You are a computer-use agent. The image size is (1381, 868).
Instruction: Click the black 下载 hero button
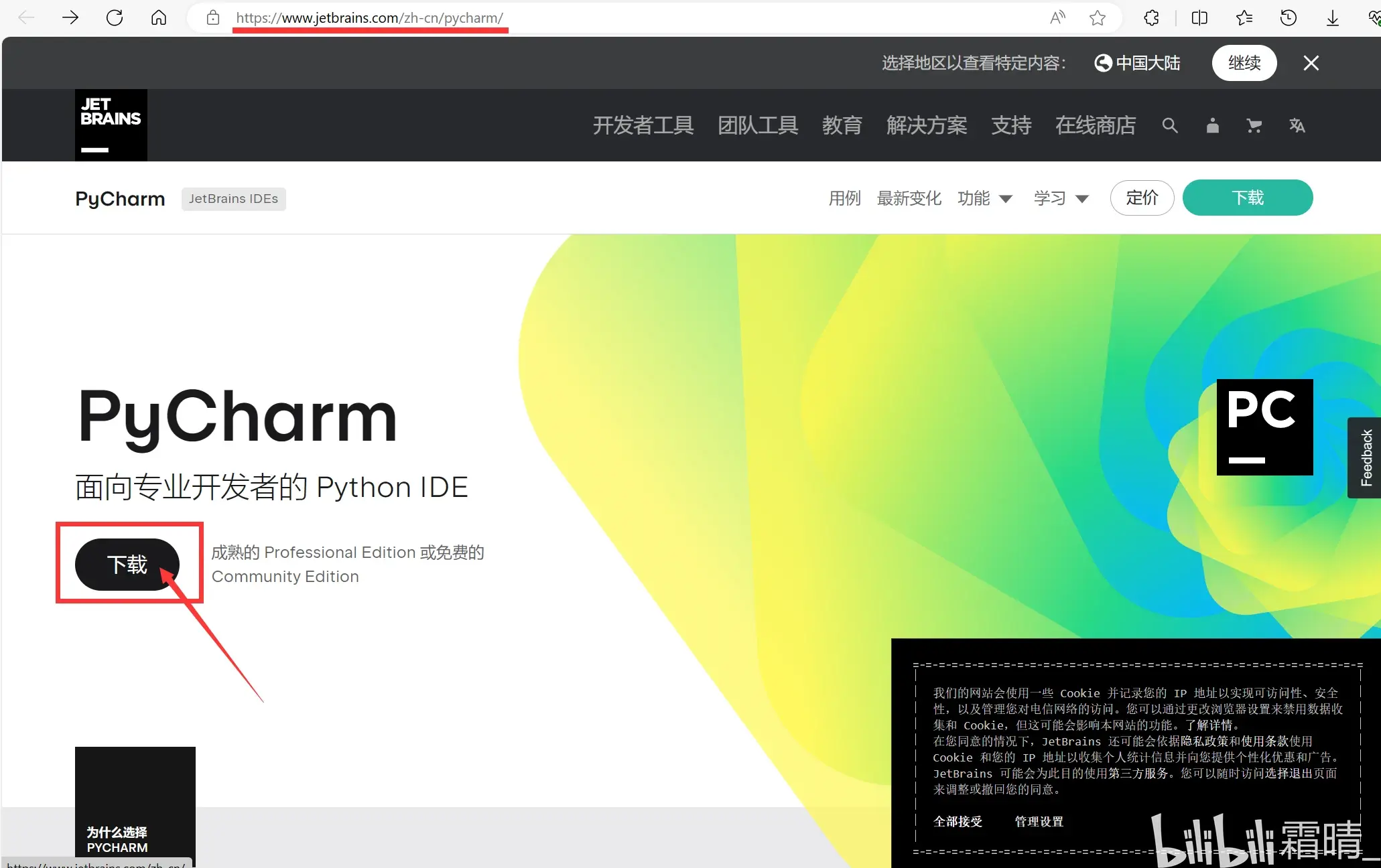click(127, 564)
